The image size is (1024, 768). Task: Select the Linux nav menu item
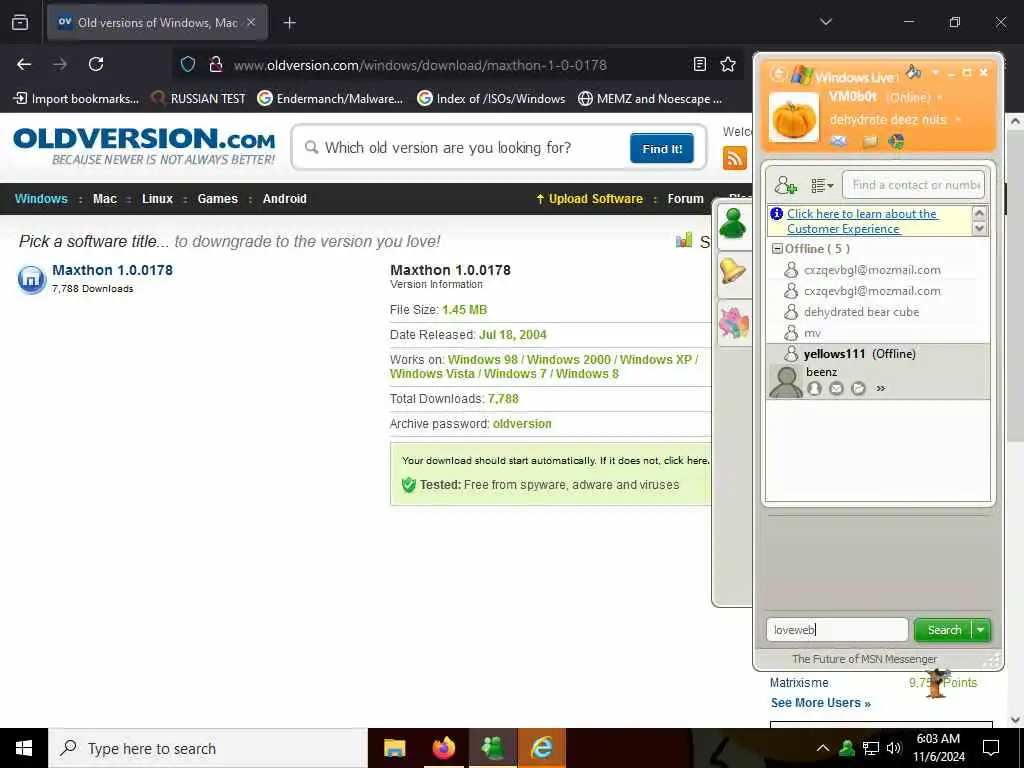pyautogui.click(x=157, y=199)
